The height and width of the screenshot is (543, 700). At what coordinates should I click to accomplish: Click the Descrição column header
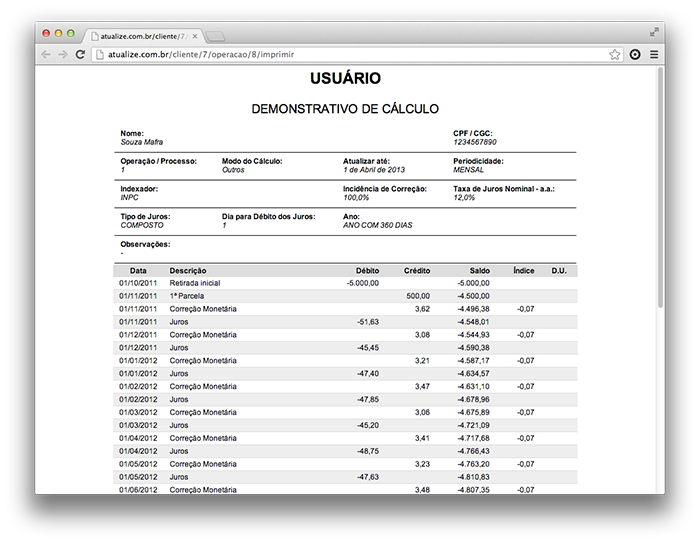[188, 271]
